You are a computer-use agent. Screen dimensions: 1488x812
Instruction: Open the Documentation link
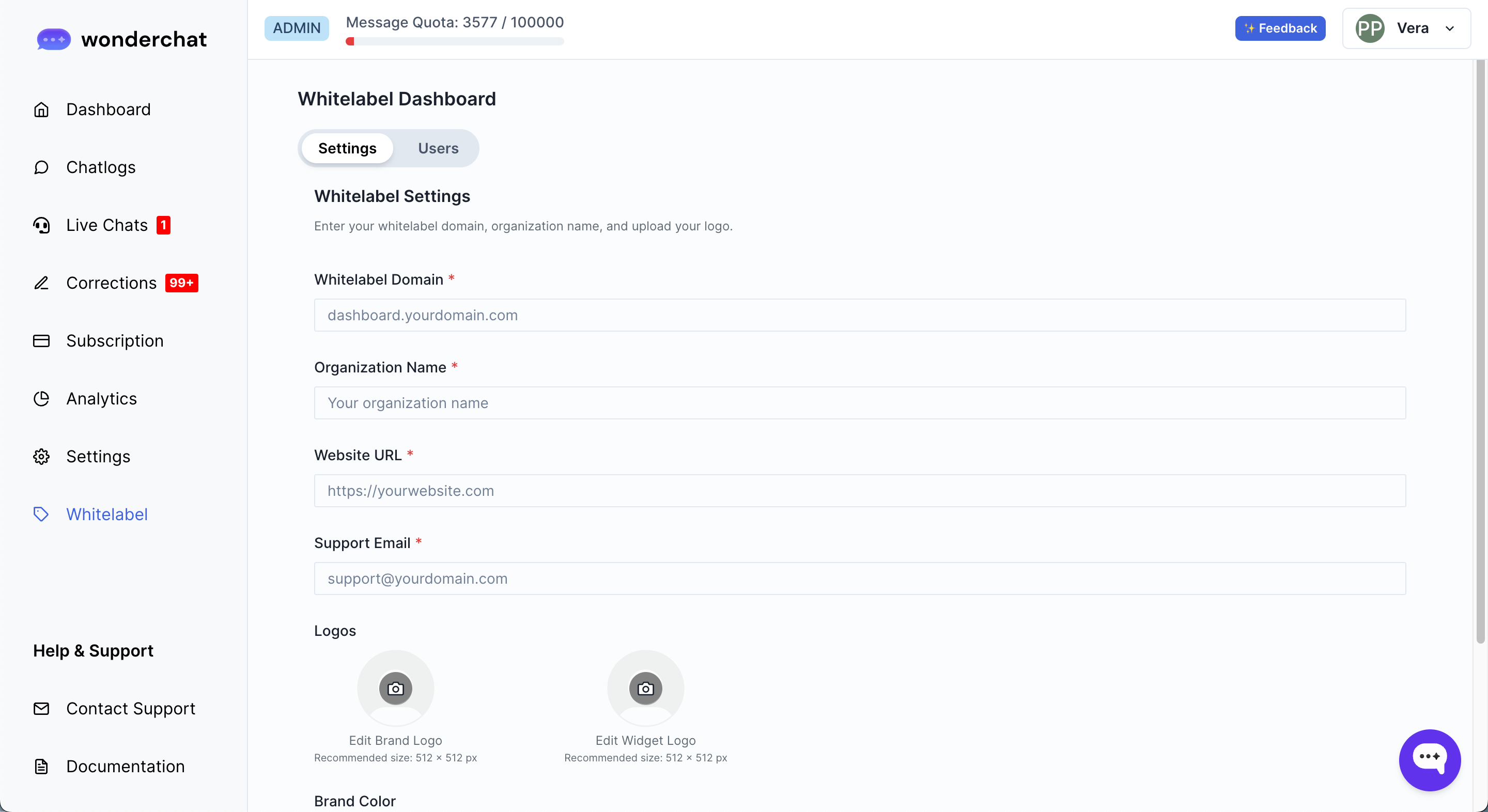[126, 767]
